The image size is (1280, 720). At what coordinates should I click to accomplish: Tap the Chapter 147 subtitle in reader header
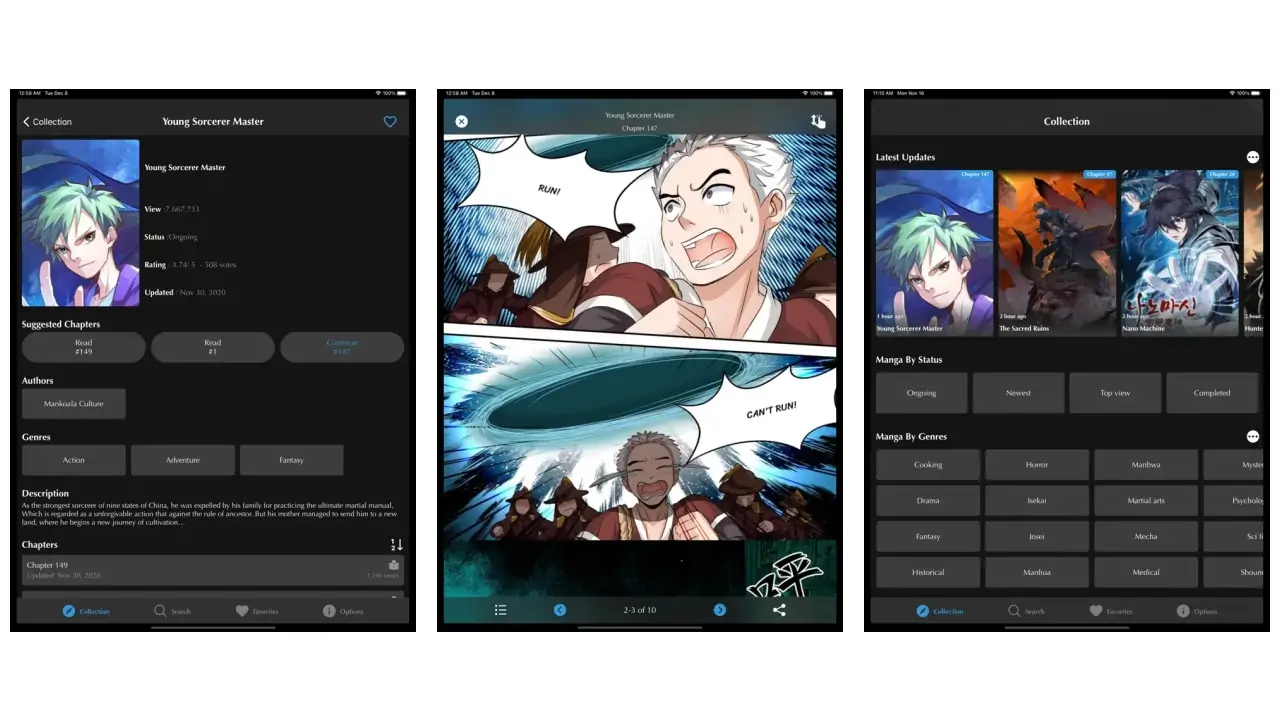640,128
